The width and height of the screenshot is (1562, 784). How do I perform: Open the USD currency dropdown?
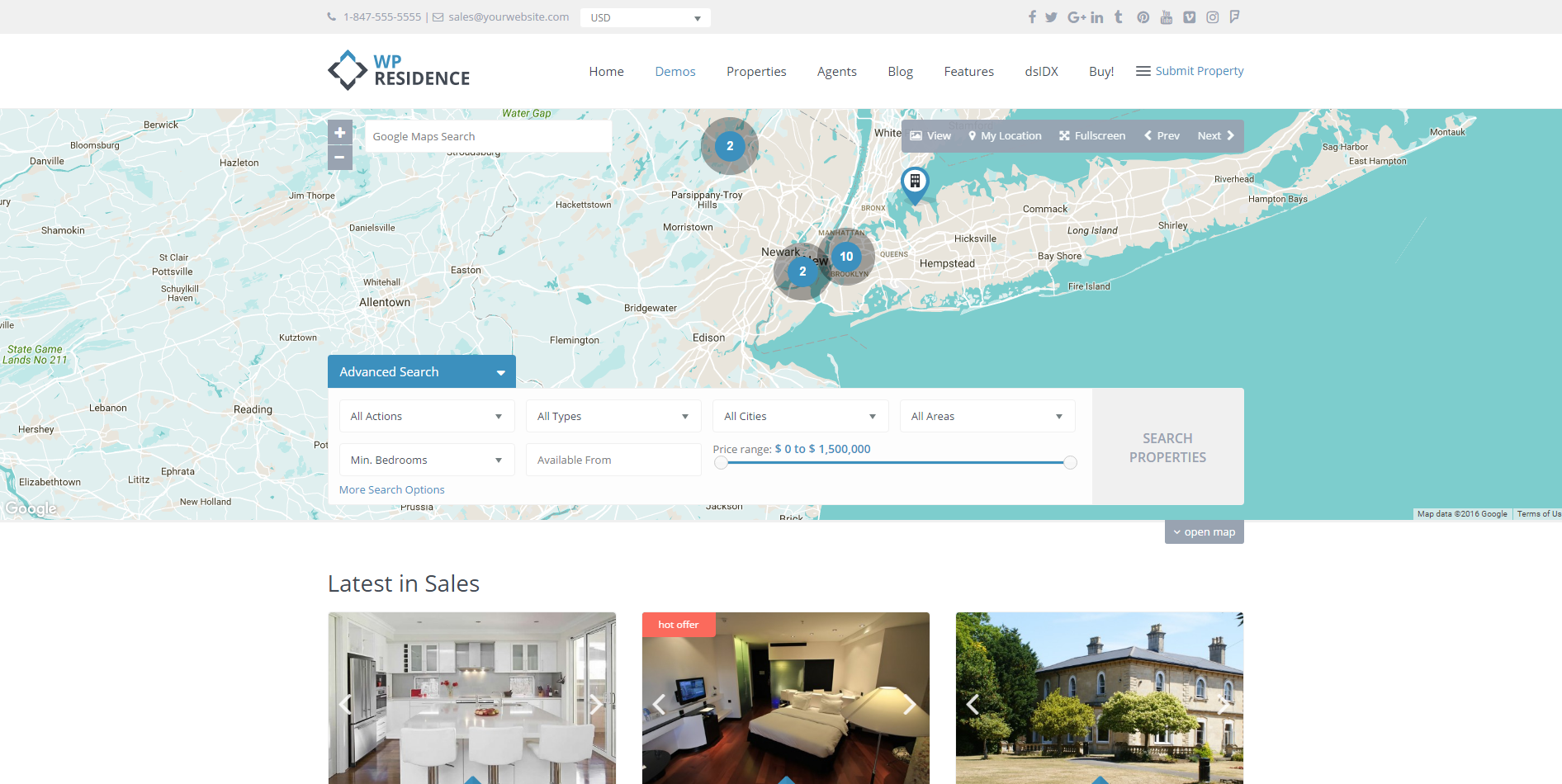[x=646, y=17]
